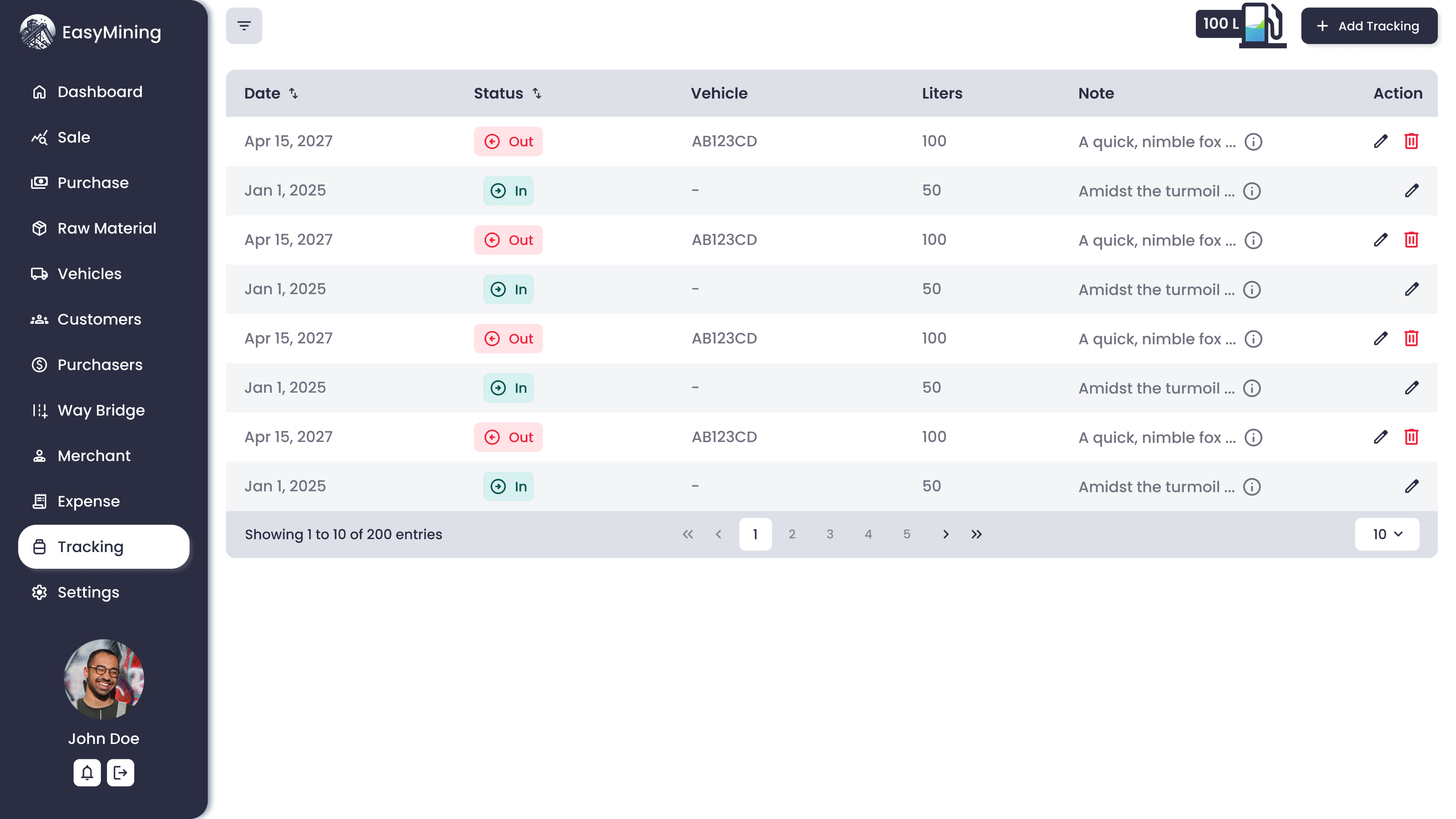
Task: Edit the last Jan 1, 2025 row
Action: [1411, 486]
